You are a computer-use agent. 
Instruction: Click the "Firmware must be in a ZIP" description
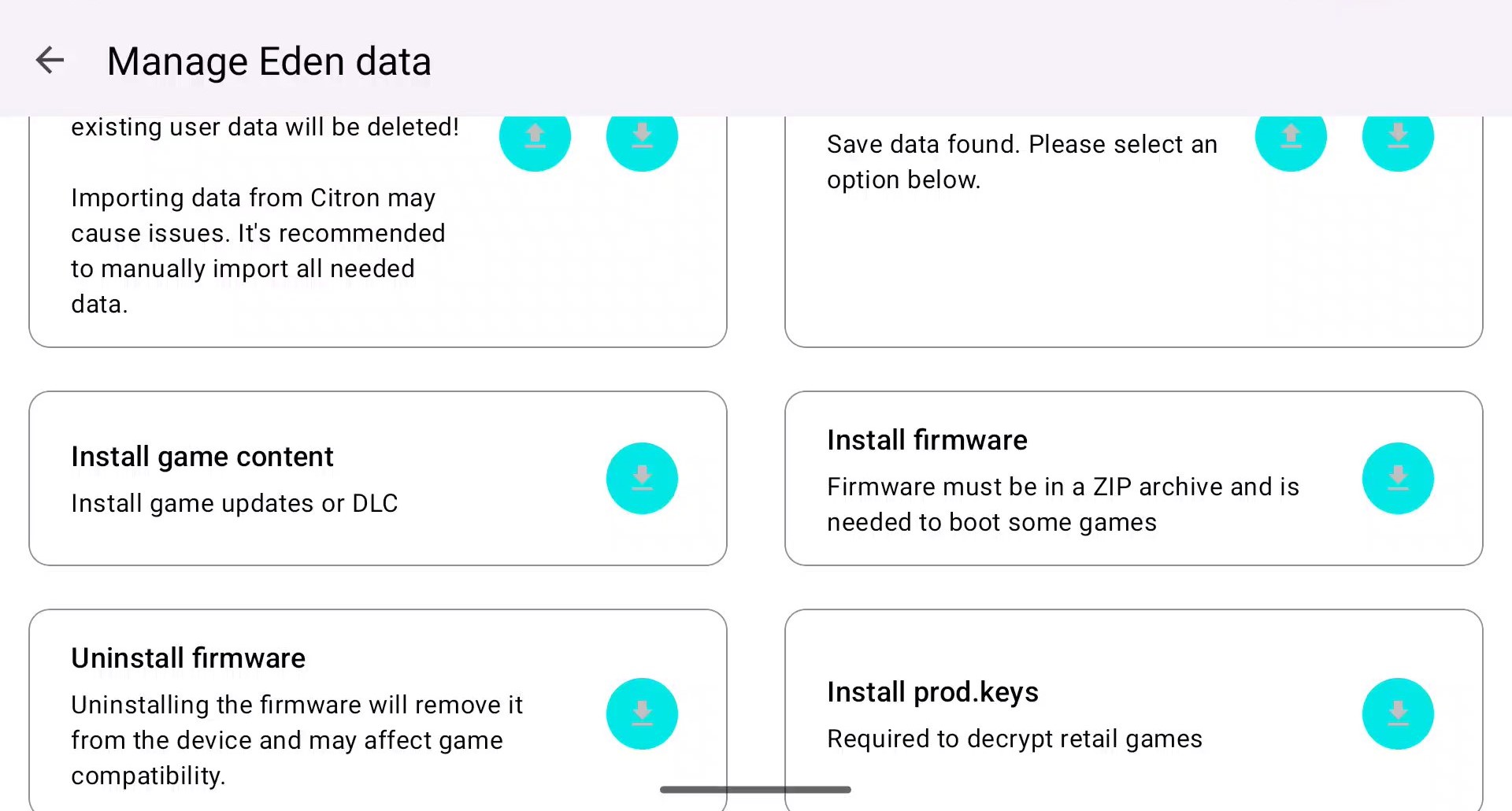1062,505
